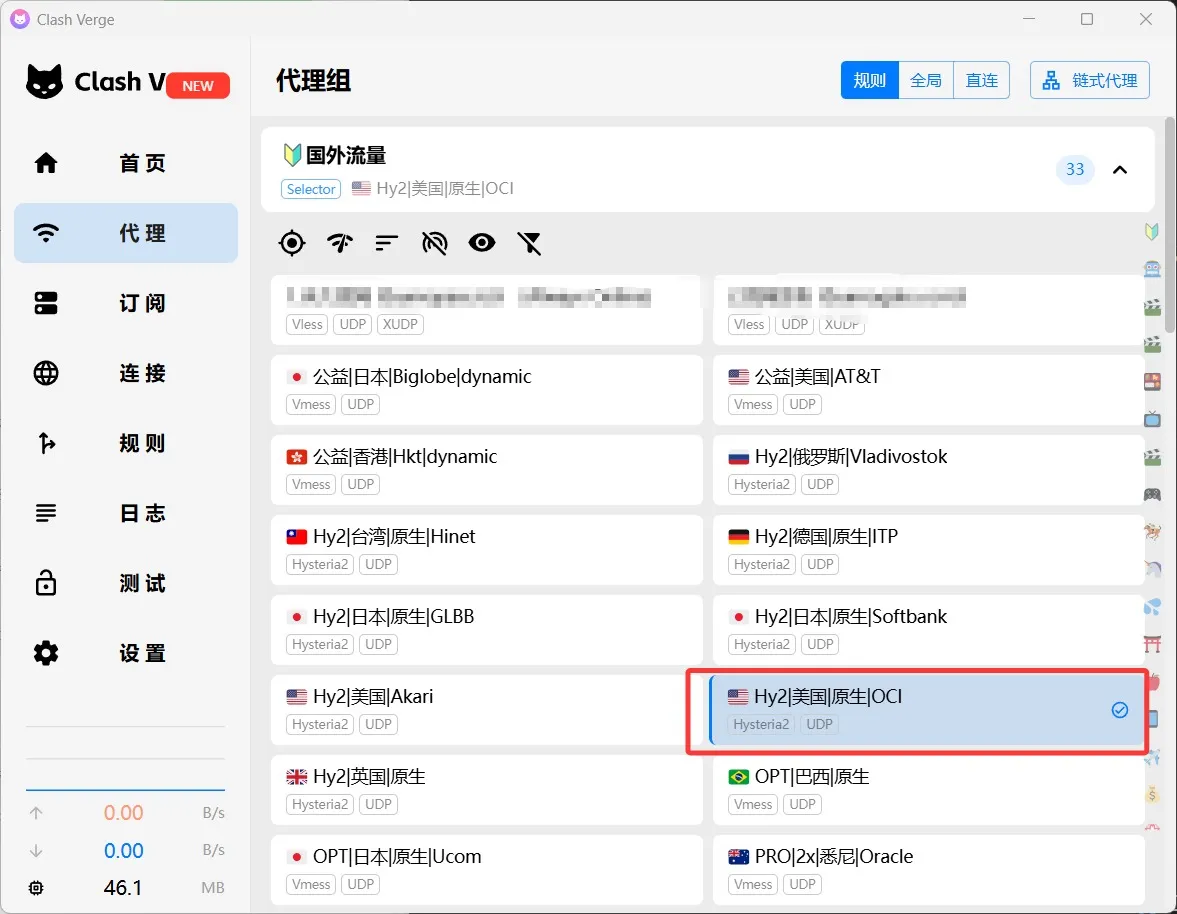Click the blue download speed 0.00 value
The image size is (1177, 914).
pyautogui.click(x=123, y=850)
